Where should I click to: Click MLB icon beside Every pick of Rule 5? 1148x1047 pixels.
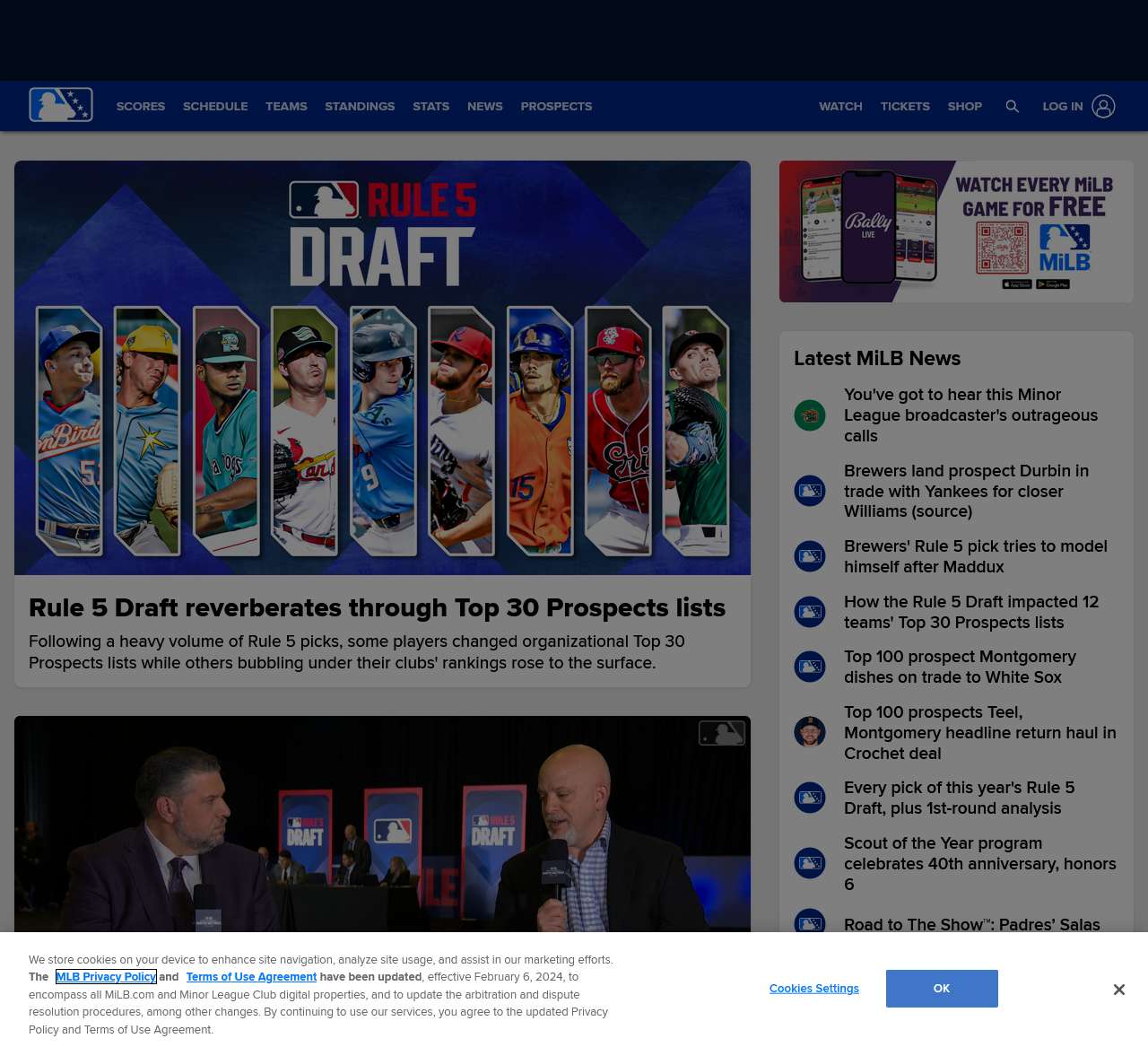coord(810,798)
